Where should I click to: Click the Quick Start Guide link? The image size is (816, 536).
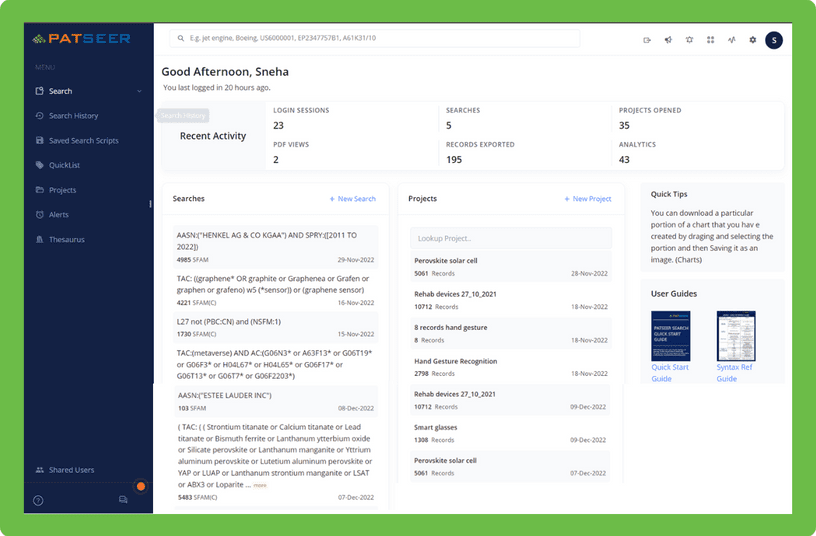tap(670, 373)
